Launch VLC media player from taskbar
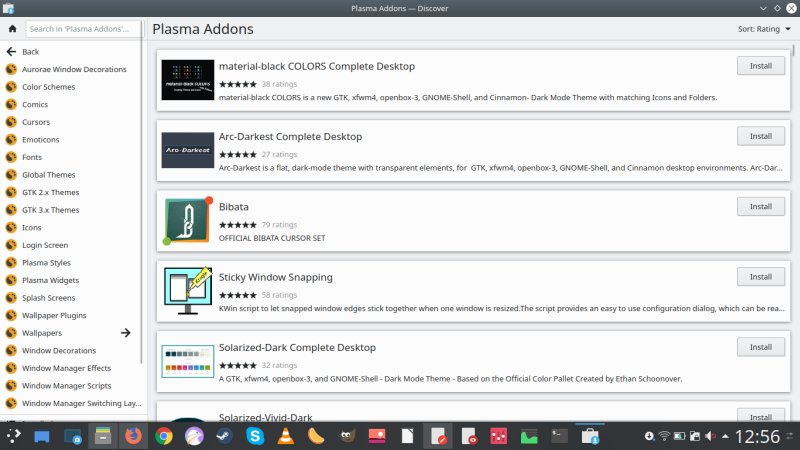This screenshot has height=450, width=800. pos(285,436)
